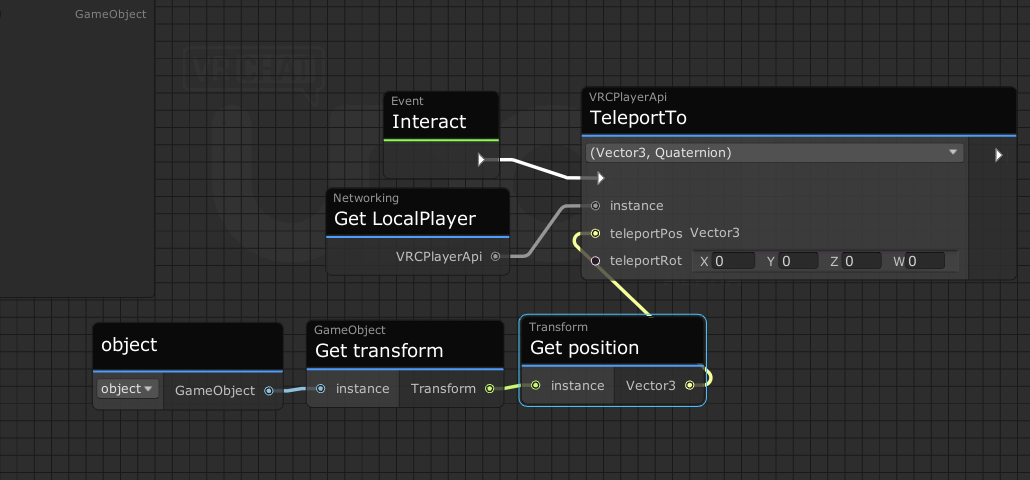1030x480 pixels.
Task: Click the TeleportTo flow output arrow
Action: click(x=998, y=155)
